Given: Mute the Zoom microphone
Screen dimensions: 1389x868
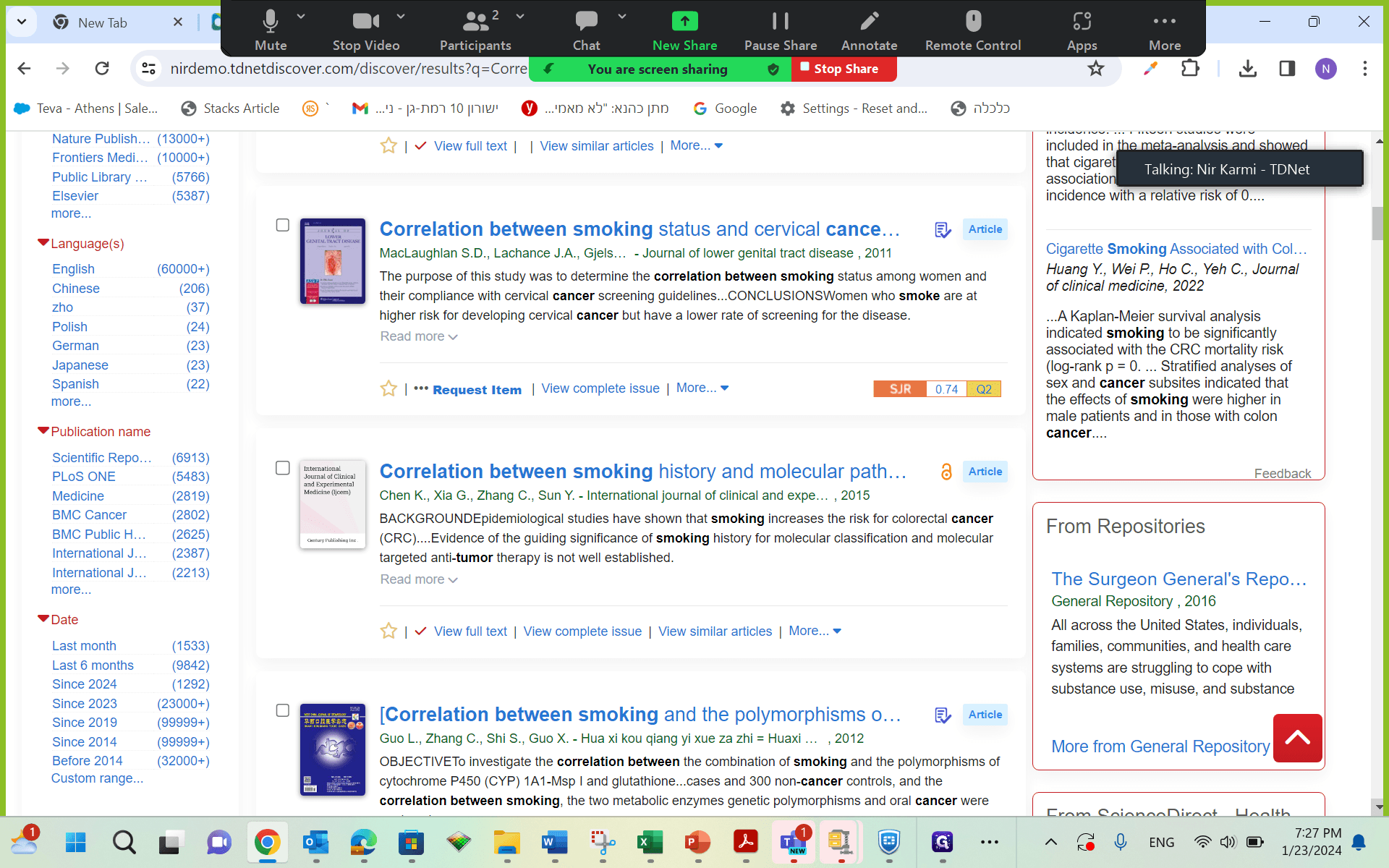Looking at the screenshot, I should point(271,30).
